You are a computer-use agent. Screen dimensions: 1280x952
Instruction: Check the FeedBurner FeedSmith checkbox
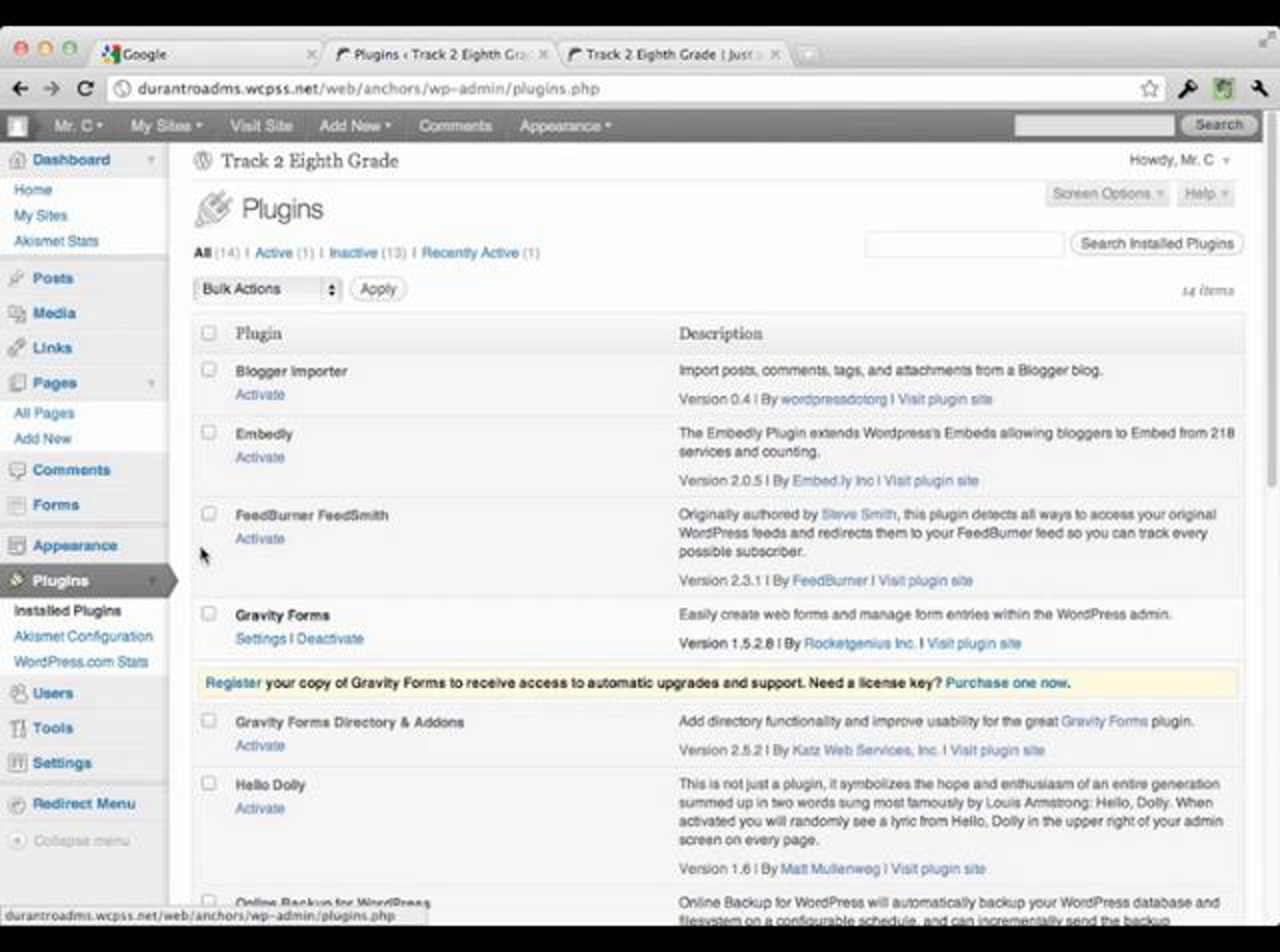(x=209, y=514)
